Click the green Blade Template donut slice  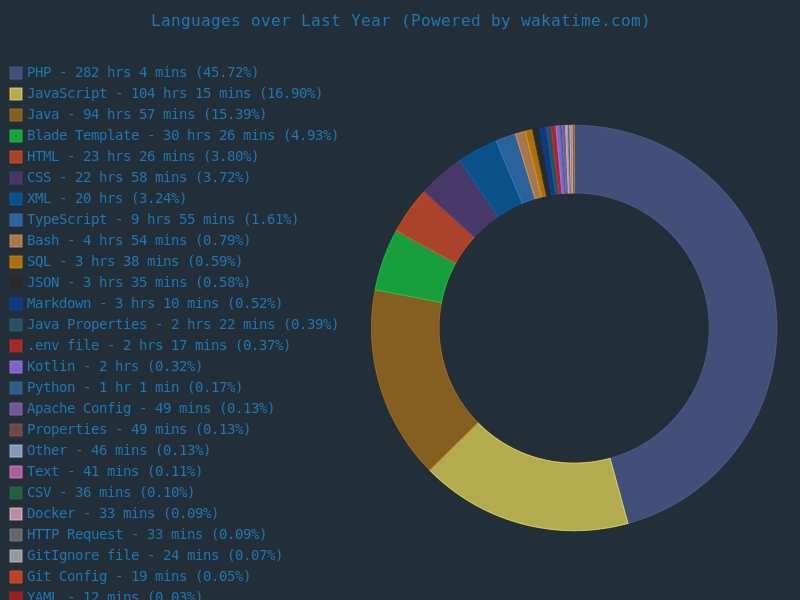(412, 268)
